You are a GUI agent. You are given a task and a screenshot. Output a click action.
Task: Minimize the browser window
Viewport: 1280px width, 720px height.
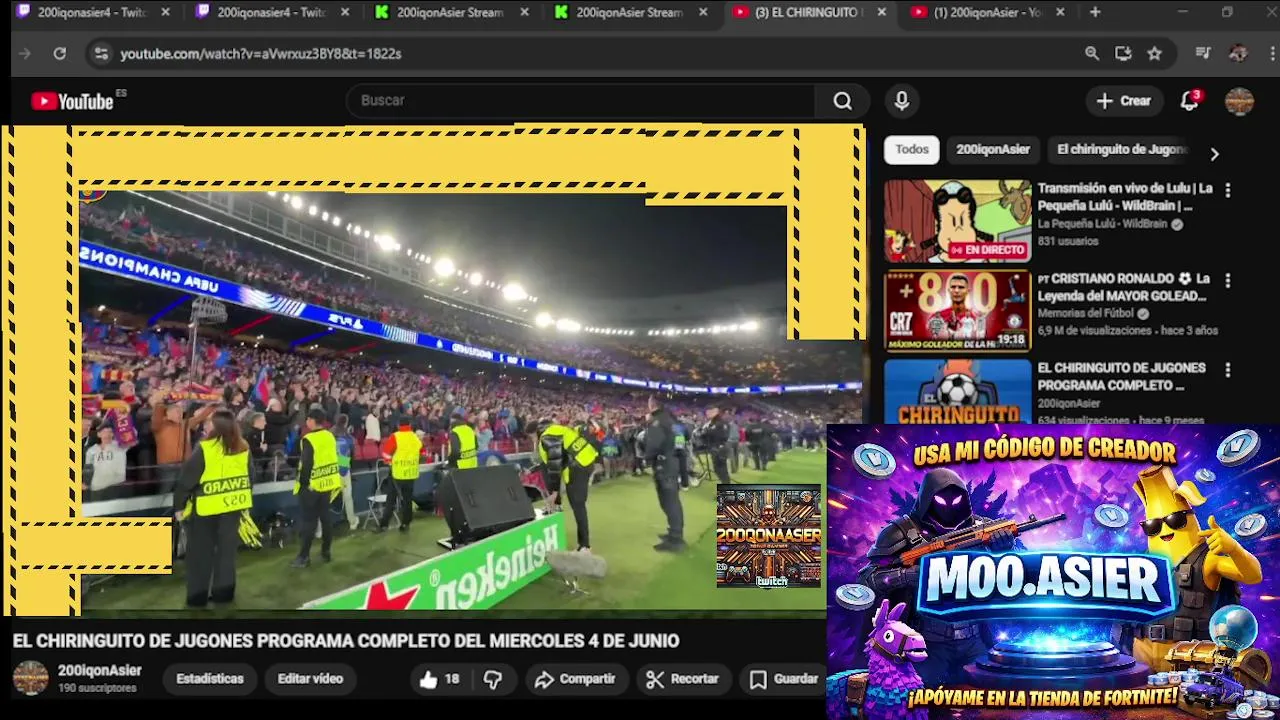point(1183,12)
